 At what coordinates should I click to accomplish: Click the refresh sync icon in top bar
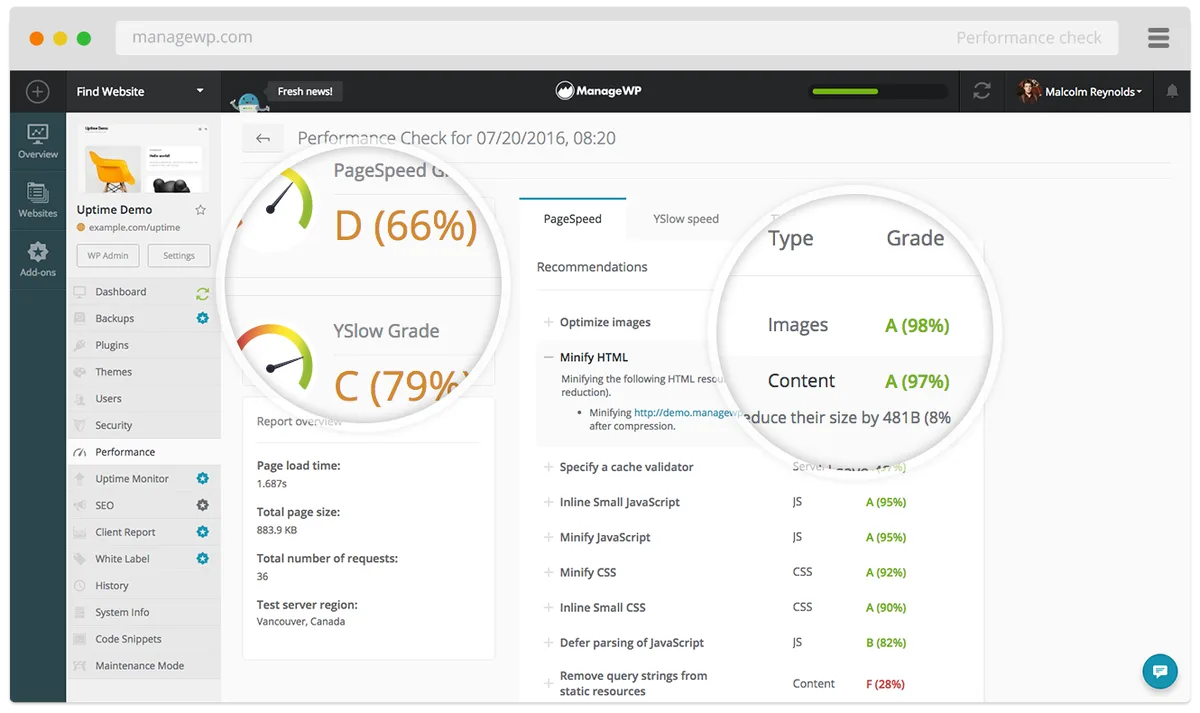pyautogui.click(x=982, y=91)
